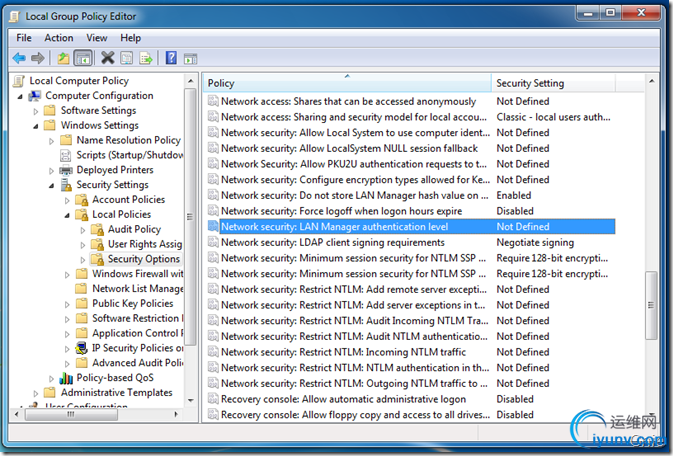Collapse the Security Settings node

coord(52,186)
